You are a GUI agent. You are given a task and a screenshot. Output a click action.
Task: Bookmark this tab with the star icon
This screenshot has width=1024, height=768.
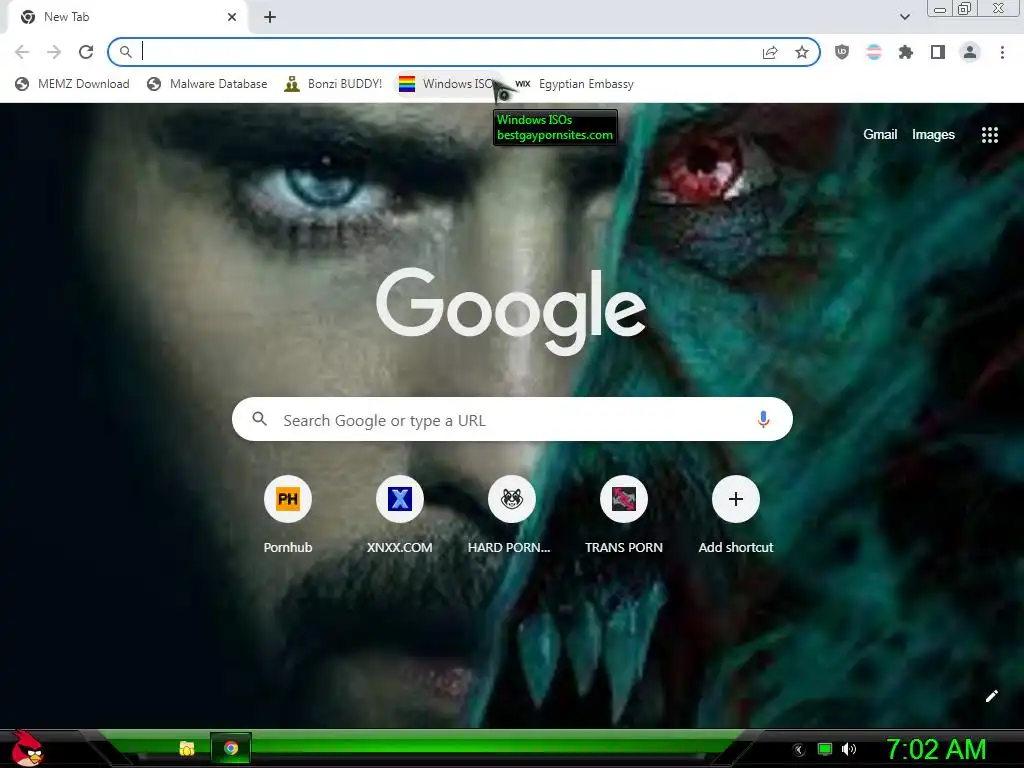802,52
